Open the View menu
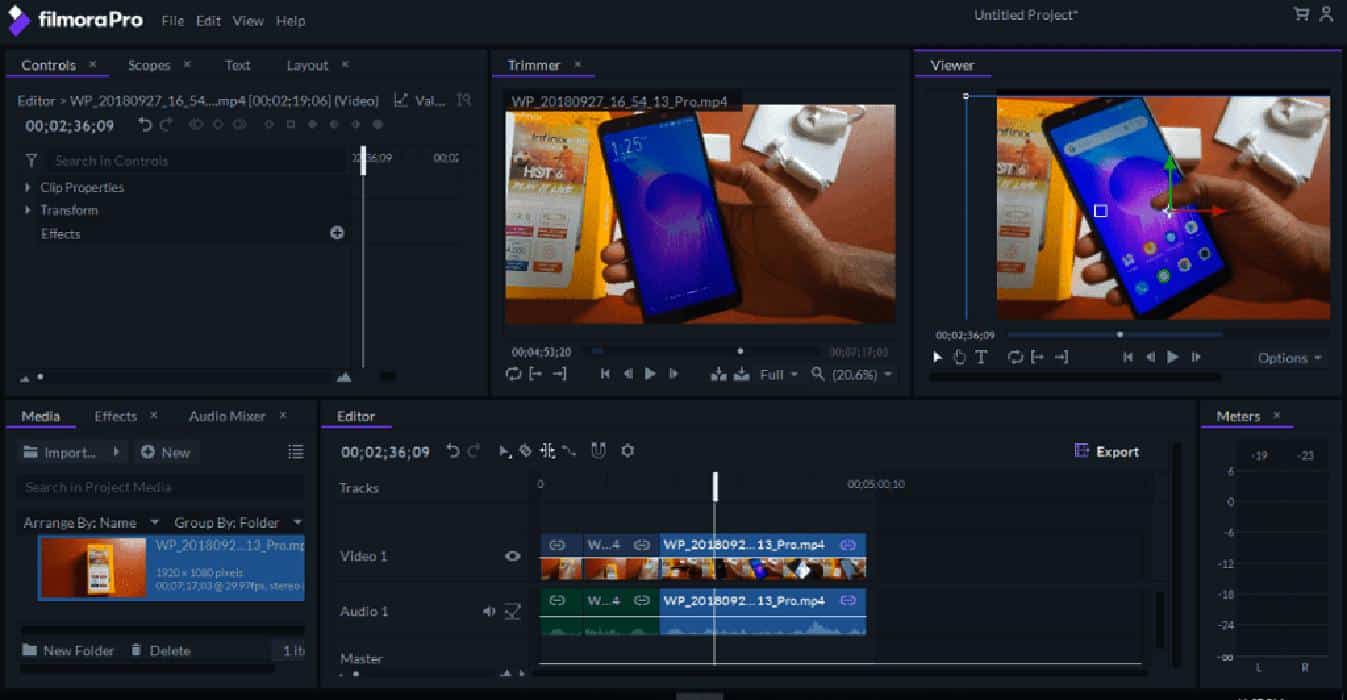1347x700 pixels. coord(248,20)
